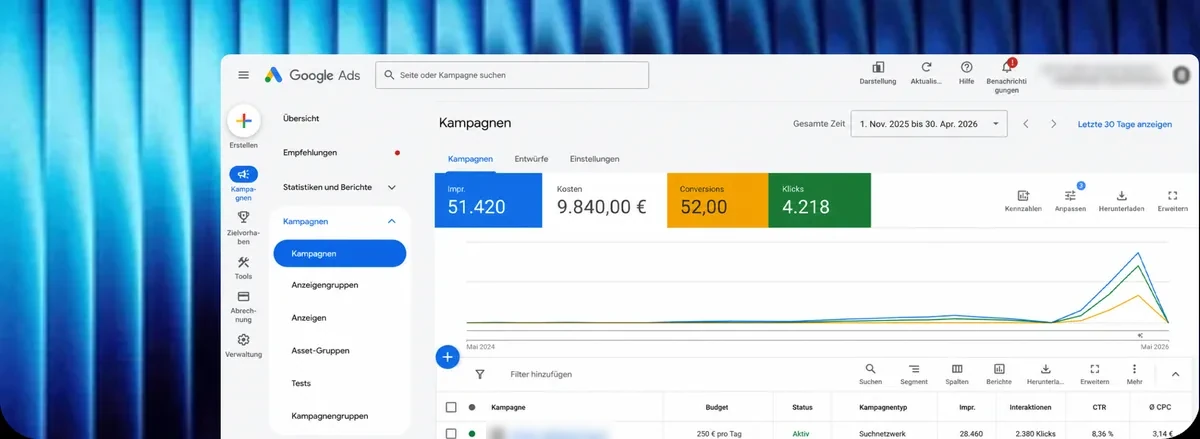
Task: Open the date range dropdown
Action: (x=929, y=124)
